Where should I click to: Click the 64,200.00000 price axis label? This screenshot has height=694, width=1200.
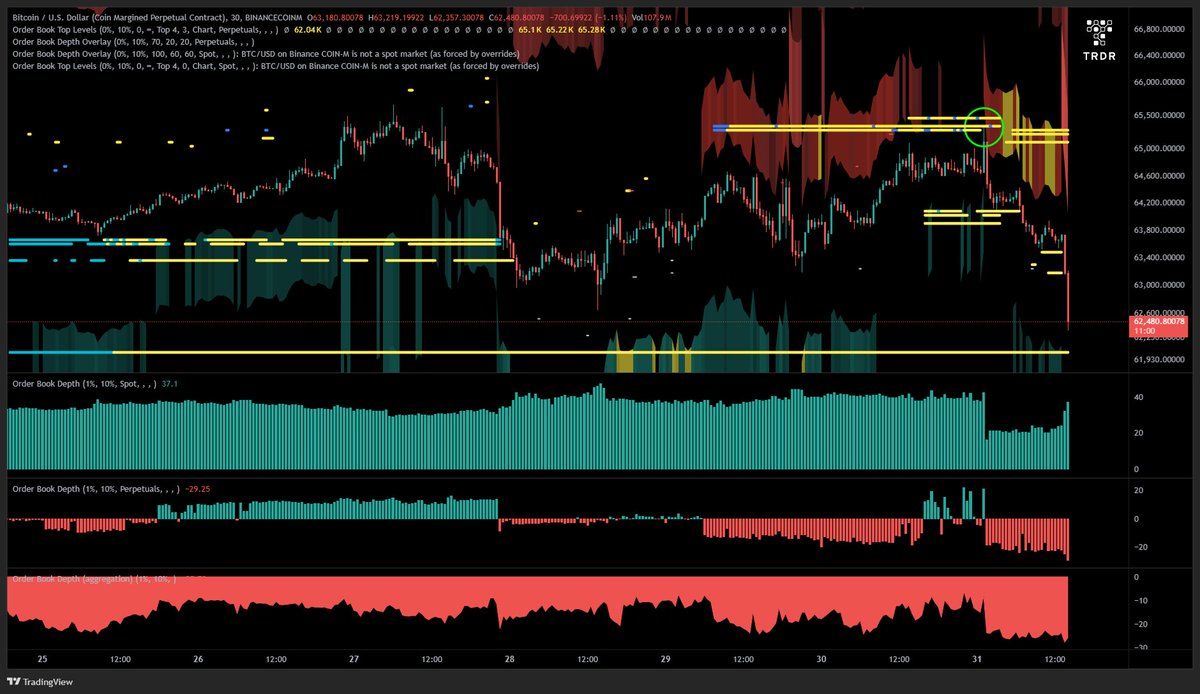click(x=1159, y=203)
